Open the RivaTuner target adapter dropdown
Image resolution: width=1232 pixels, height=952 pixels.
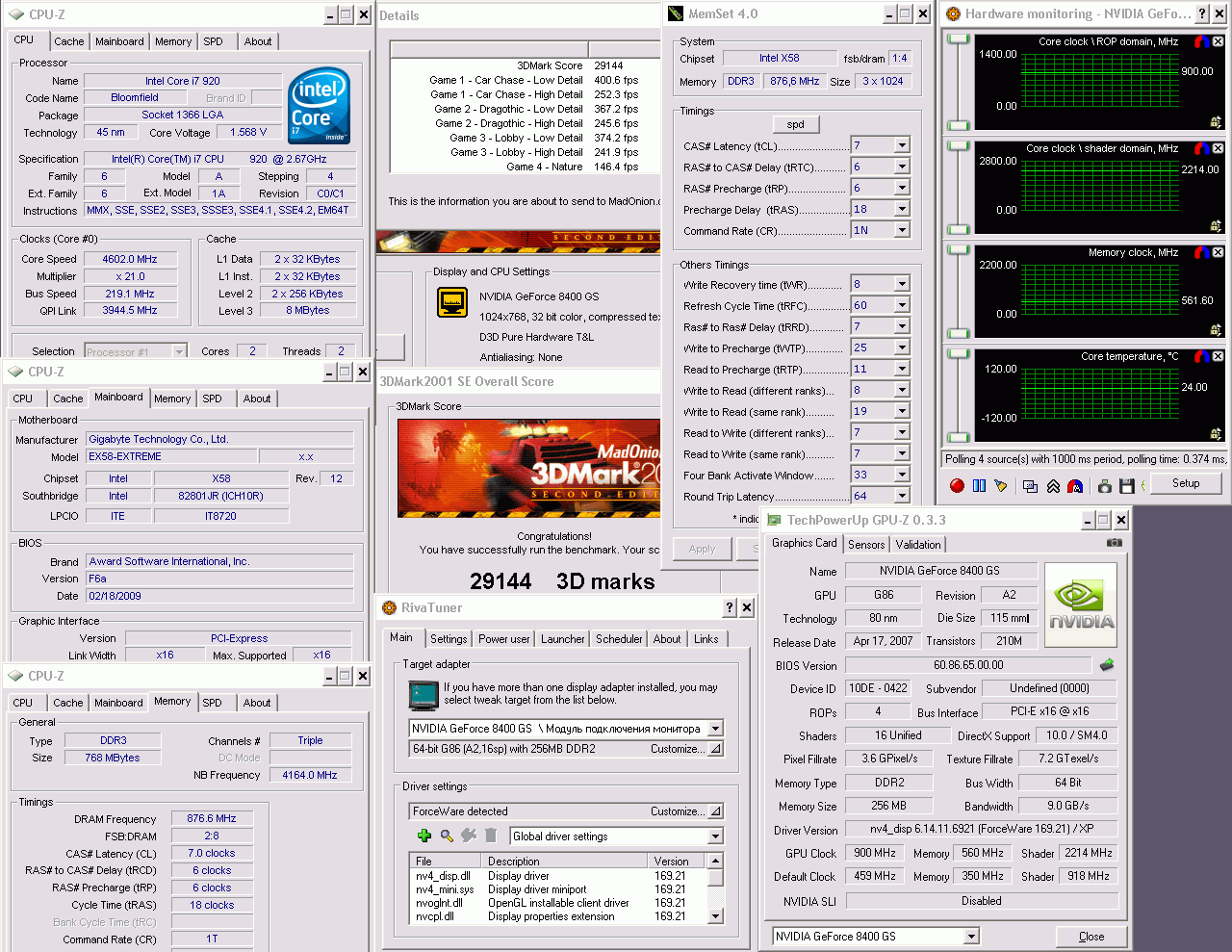tap(715, 729)
